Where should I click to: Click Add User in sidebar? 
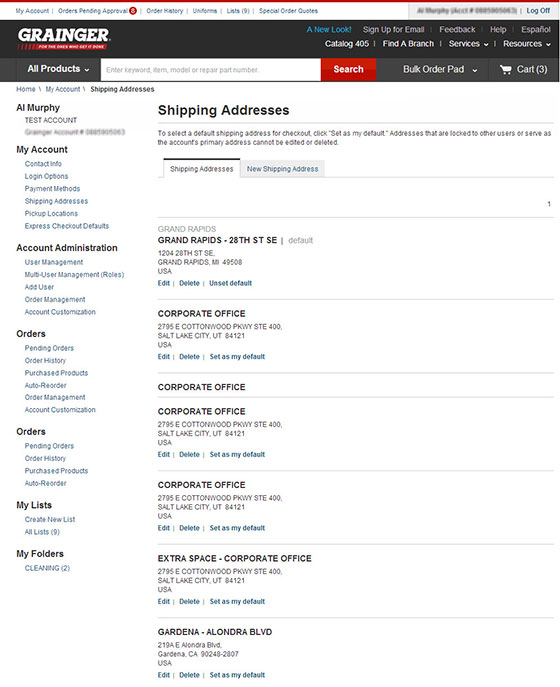39,287
